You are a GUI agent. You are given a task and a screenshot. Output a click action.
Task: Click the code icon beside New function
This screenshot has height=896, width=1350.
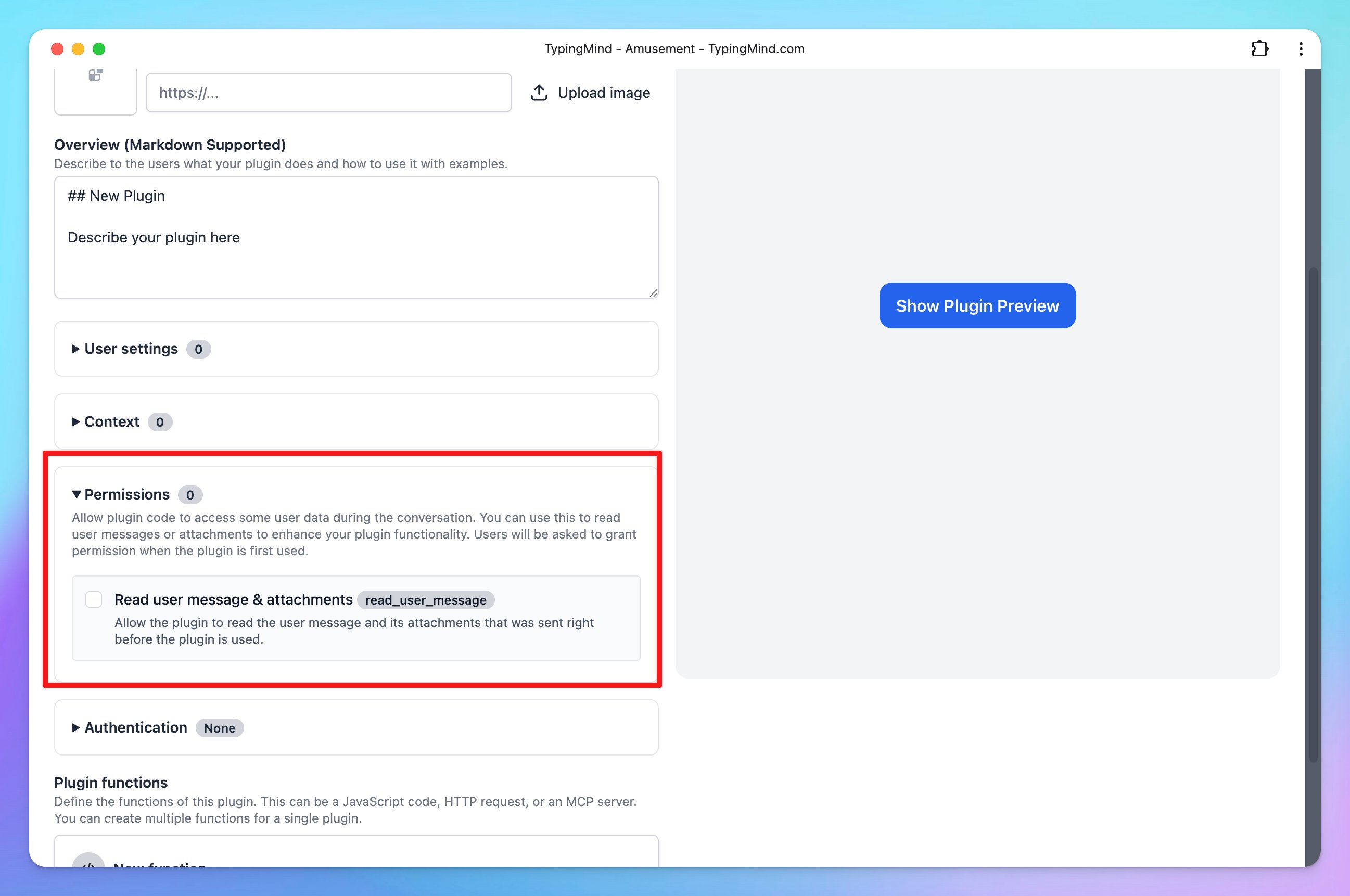click(88, 862)
